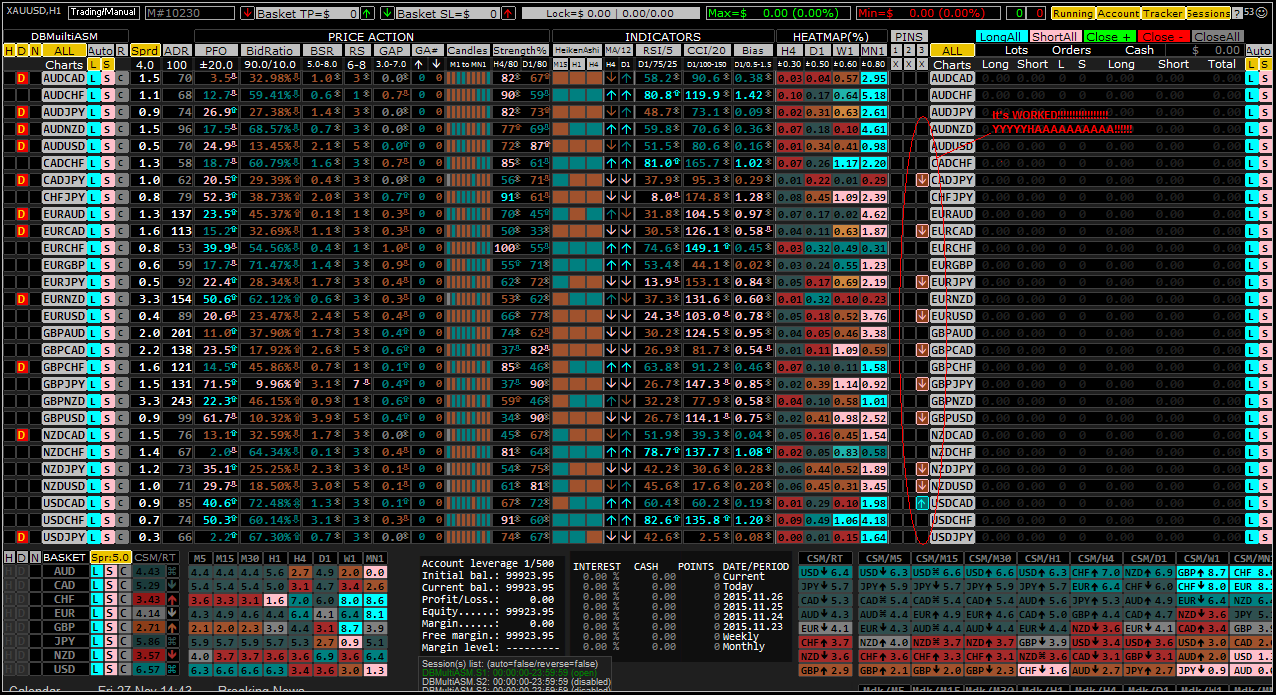Click the up arrow under GA# header
This screenshot has width=1276, height=695.
(x=419, y=64)
